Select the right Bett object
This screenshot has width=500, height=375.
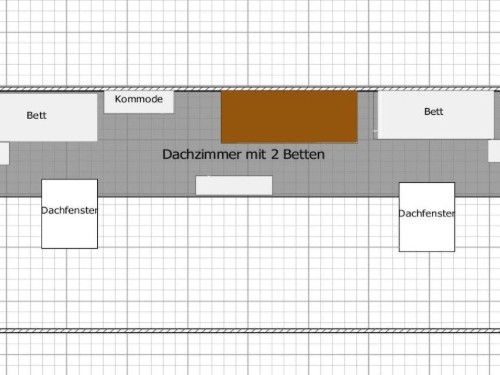tap(436, 115)
